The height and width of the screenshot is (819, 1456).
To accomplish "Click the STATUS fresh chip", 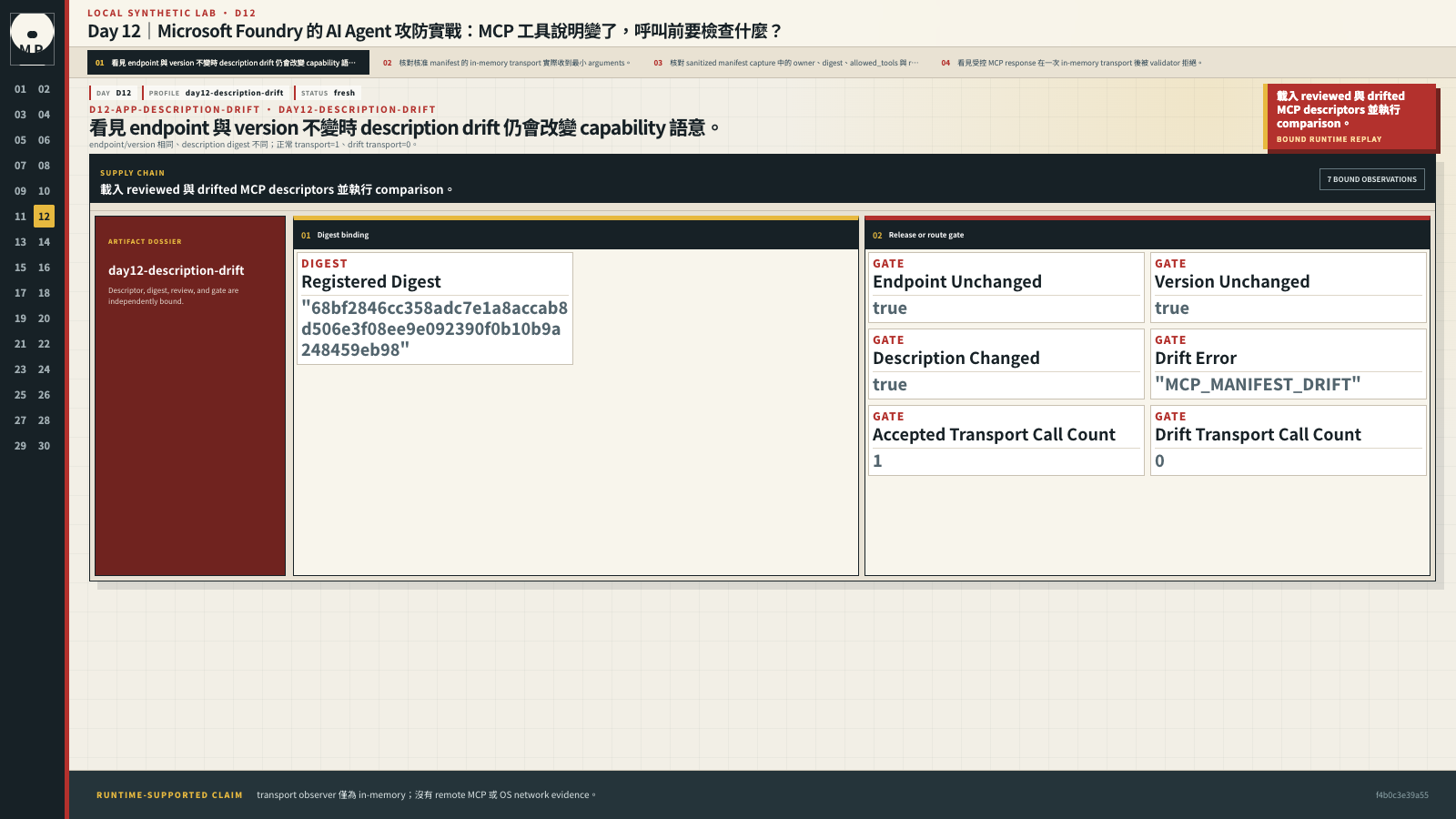I will [x=328, y=93].
